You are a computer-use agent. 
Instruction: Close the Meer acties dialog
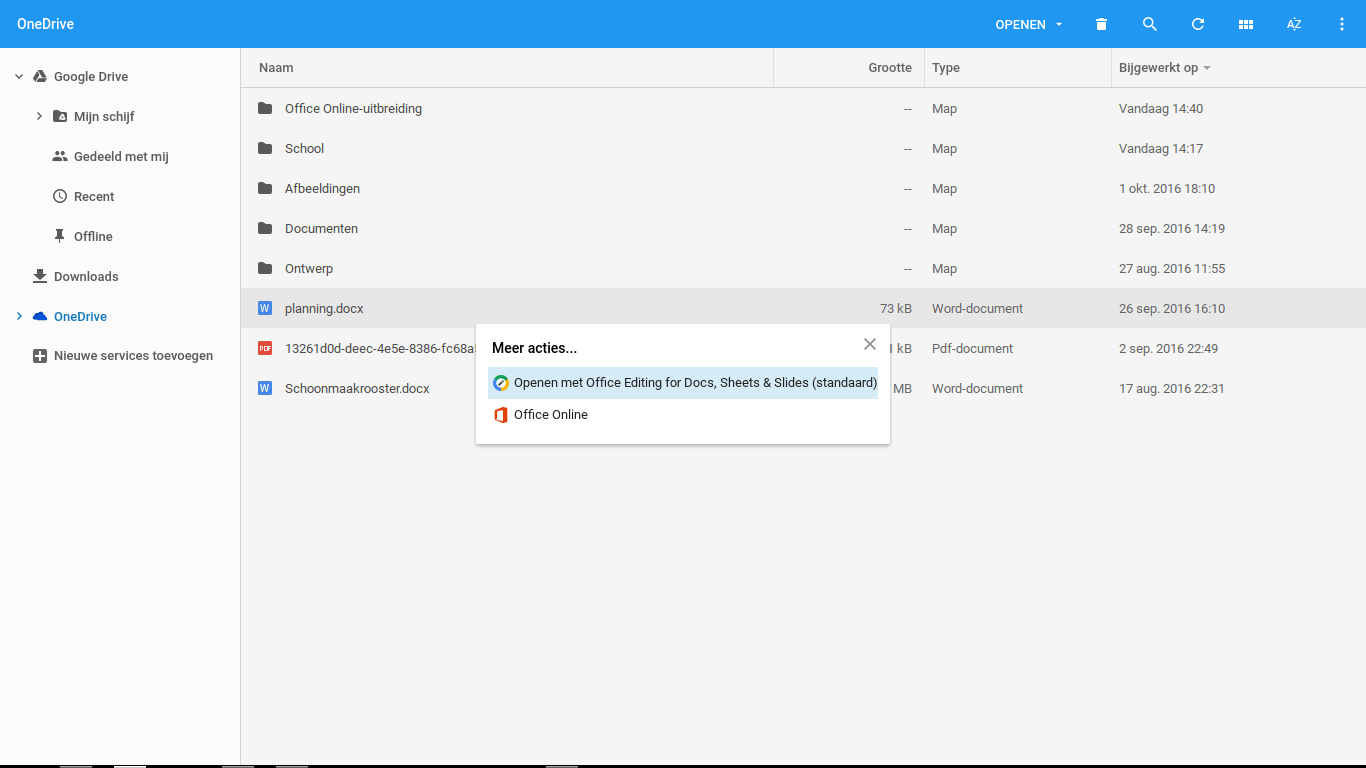870,344
